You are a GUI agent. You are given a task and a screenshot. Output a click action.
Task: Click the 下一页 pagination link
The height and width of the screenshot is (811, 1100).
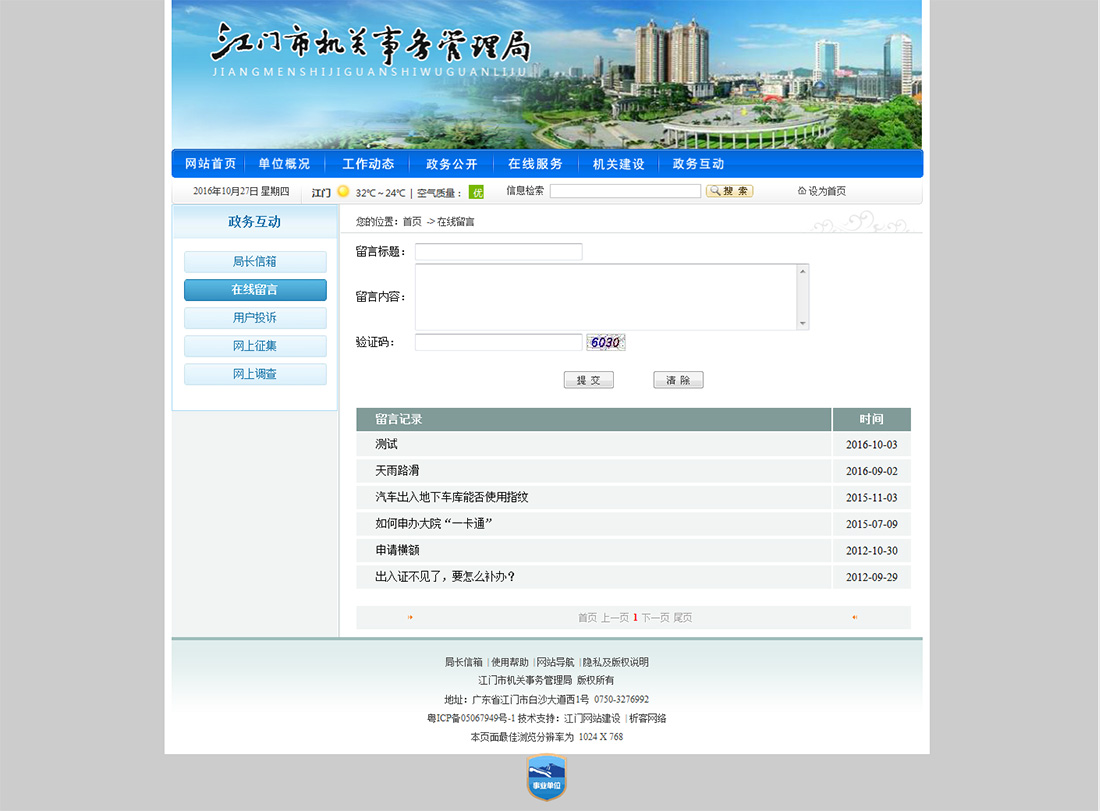[x=655, y=618]
